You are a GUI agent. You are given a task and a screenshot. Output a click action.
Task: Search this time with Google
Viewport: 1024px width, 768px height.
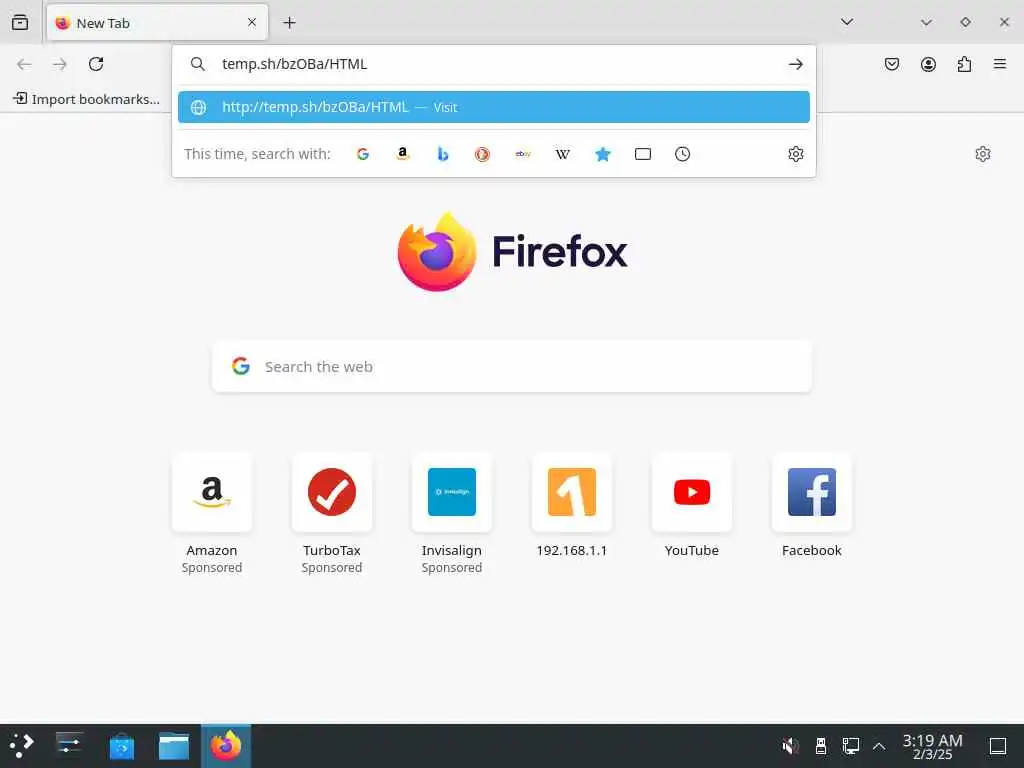pyautogui.click(x=363, y=154)
